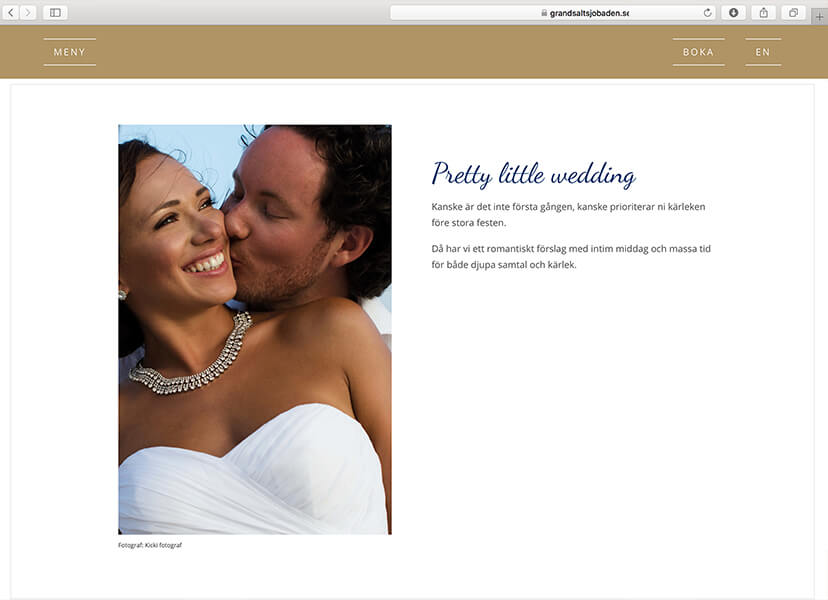Click the BOKA booking button
This screenshot has width=828, height=600.
[698, 52]
